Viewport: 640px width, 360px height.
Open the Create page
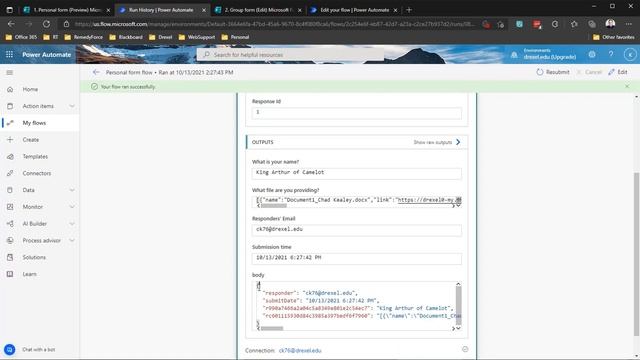click(x=31, y=140)
